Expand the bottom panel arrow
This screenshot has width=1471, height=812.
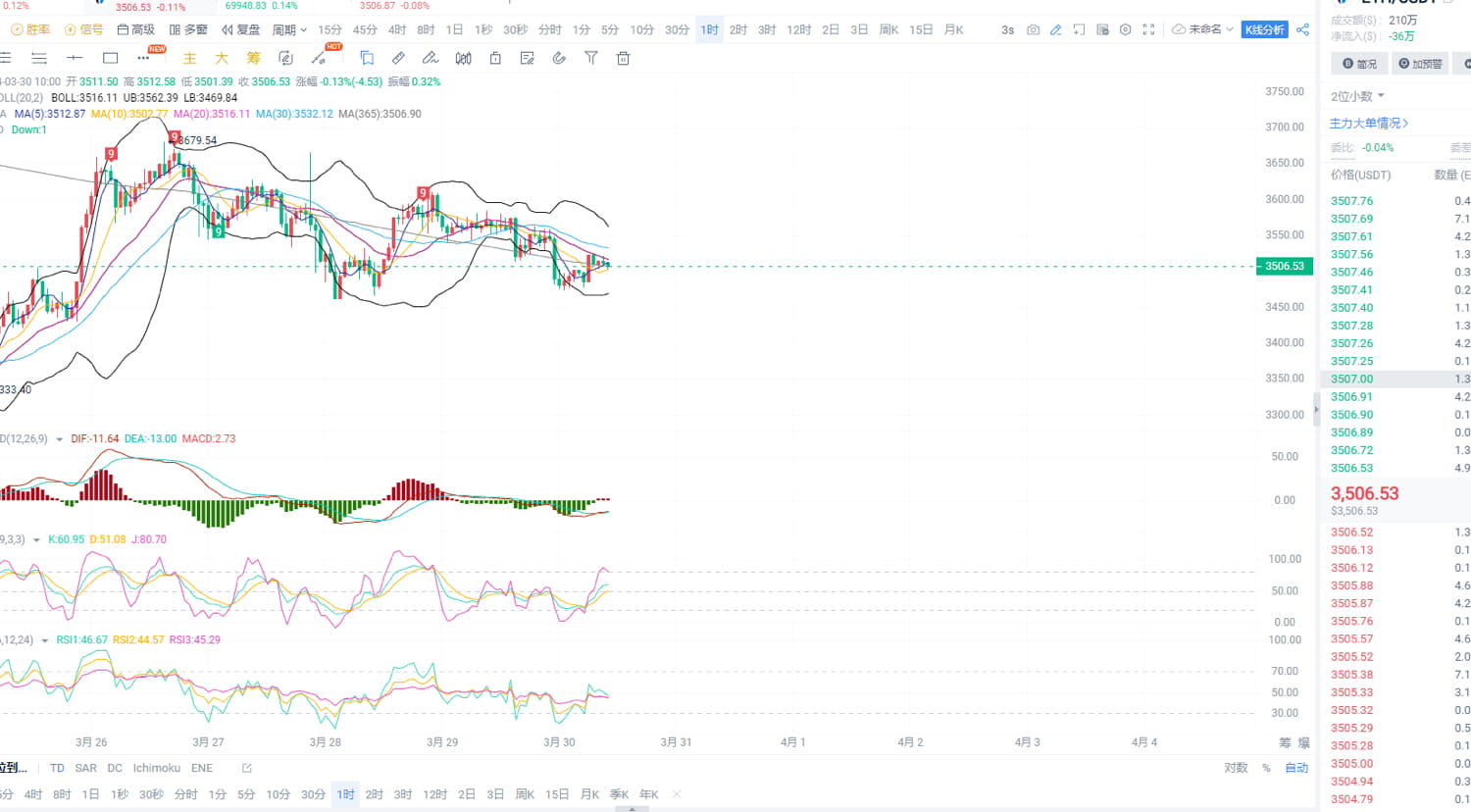633,809
